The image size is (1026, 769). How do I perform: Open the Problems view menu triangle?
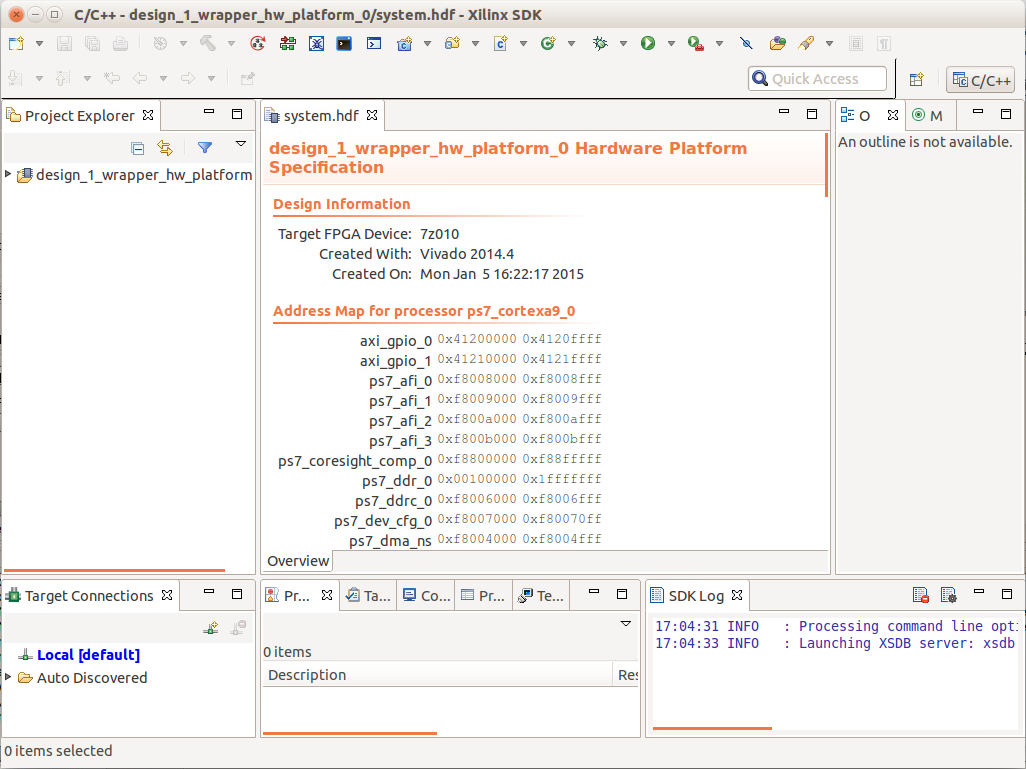(x=626, y=624)
